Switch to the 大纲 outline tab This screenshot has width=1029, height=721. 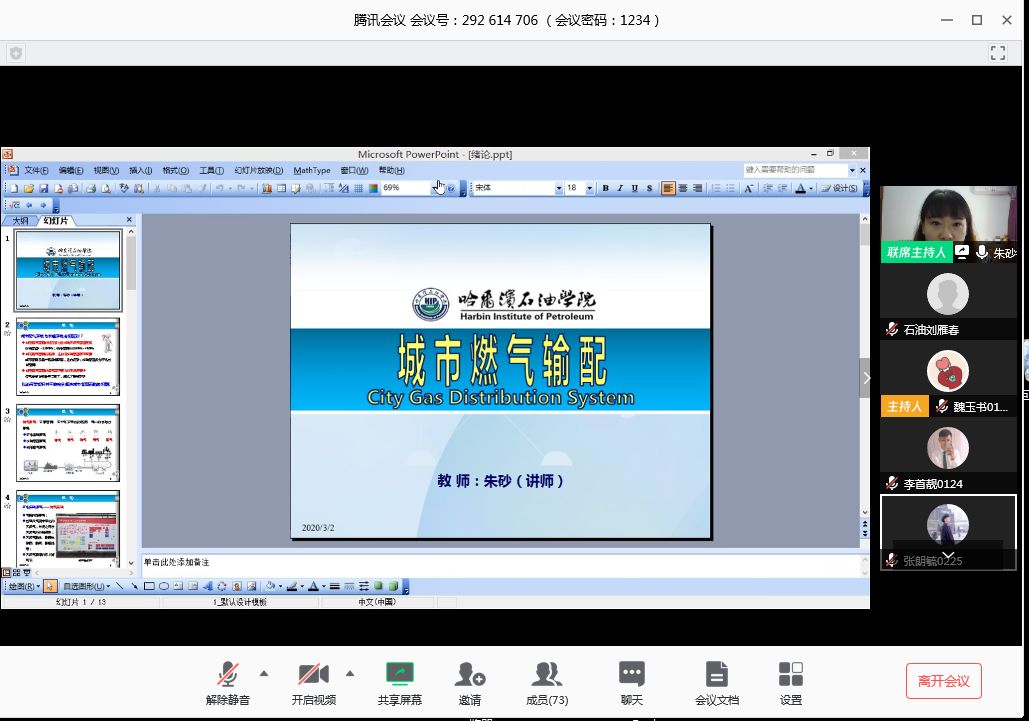pyautogui.click(x=20, y=220)
